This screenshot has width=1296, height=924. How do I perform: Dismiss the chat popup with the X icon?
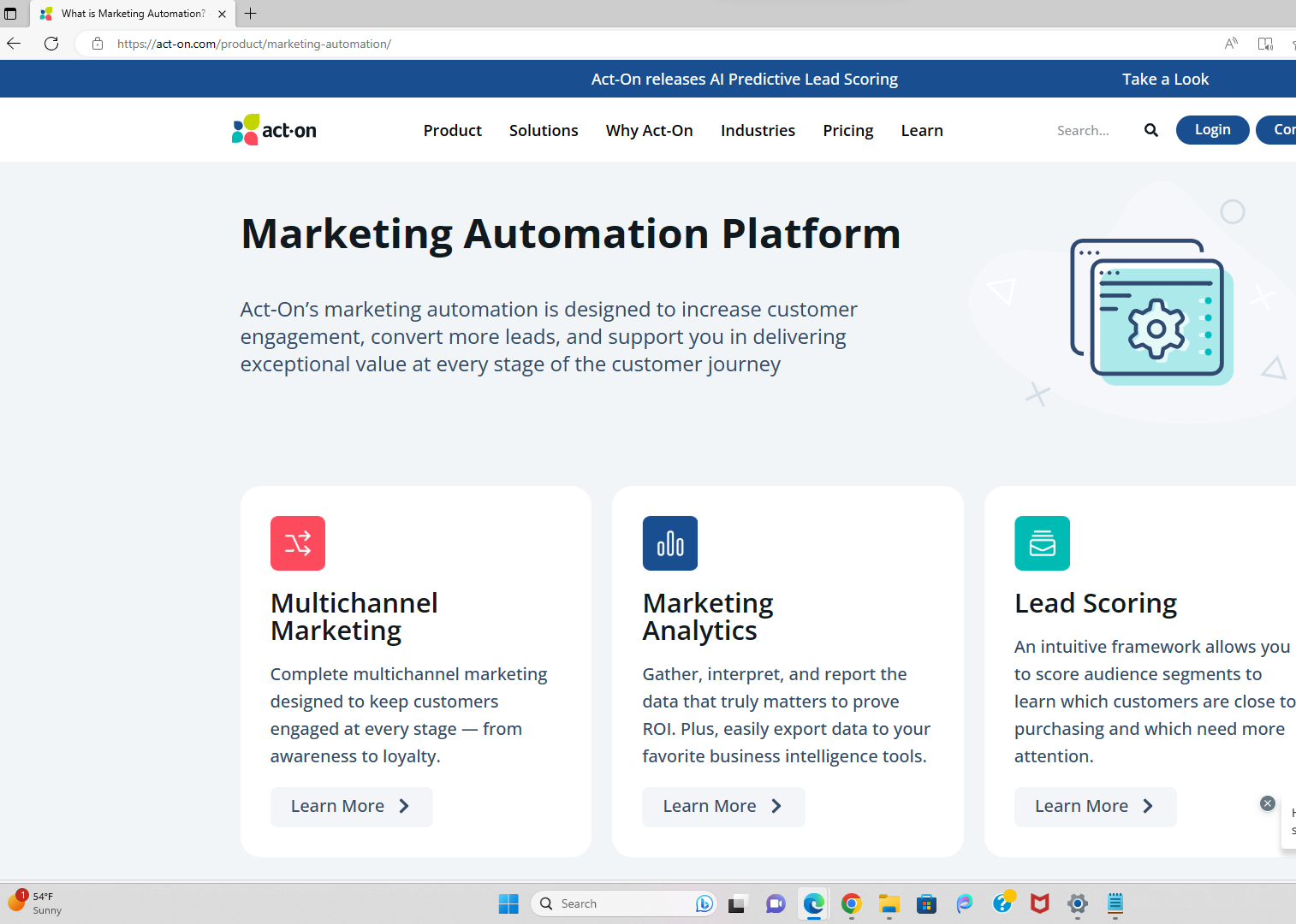1268,803
